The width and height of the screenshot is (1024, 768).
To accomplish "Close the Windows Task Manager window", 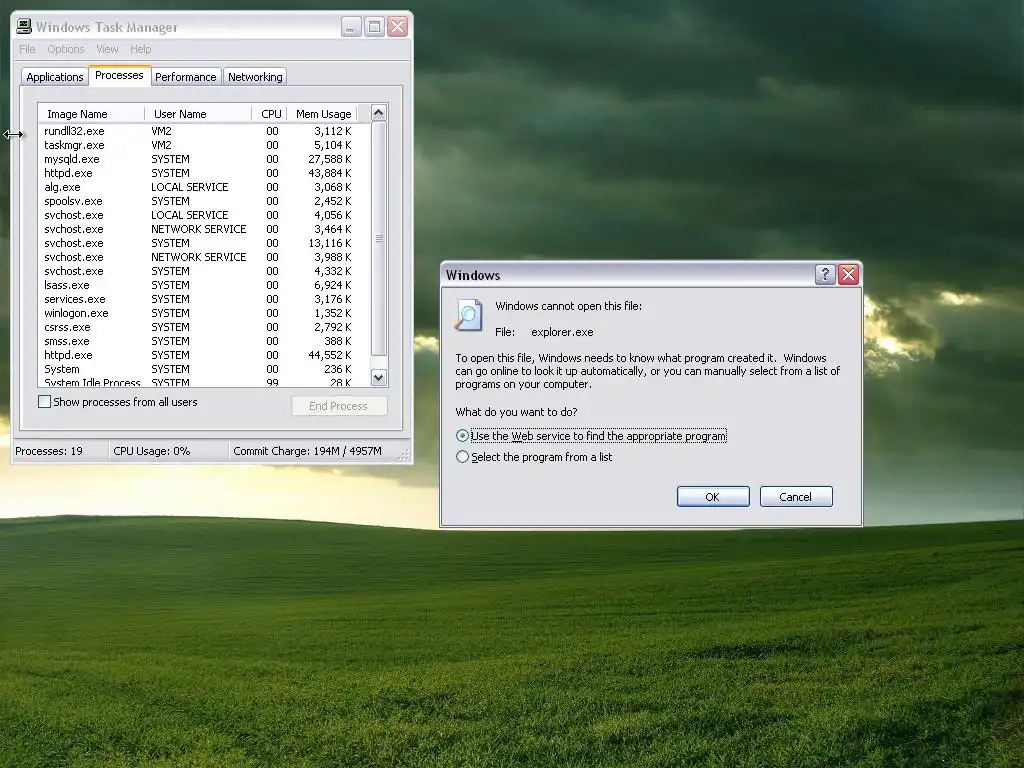I will pyautogui.click(x=397, y=27).
